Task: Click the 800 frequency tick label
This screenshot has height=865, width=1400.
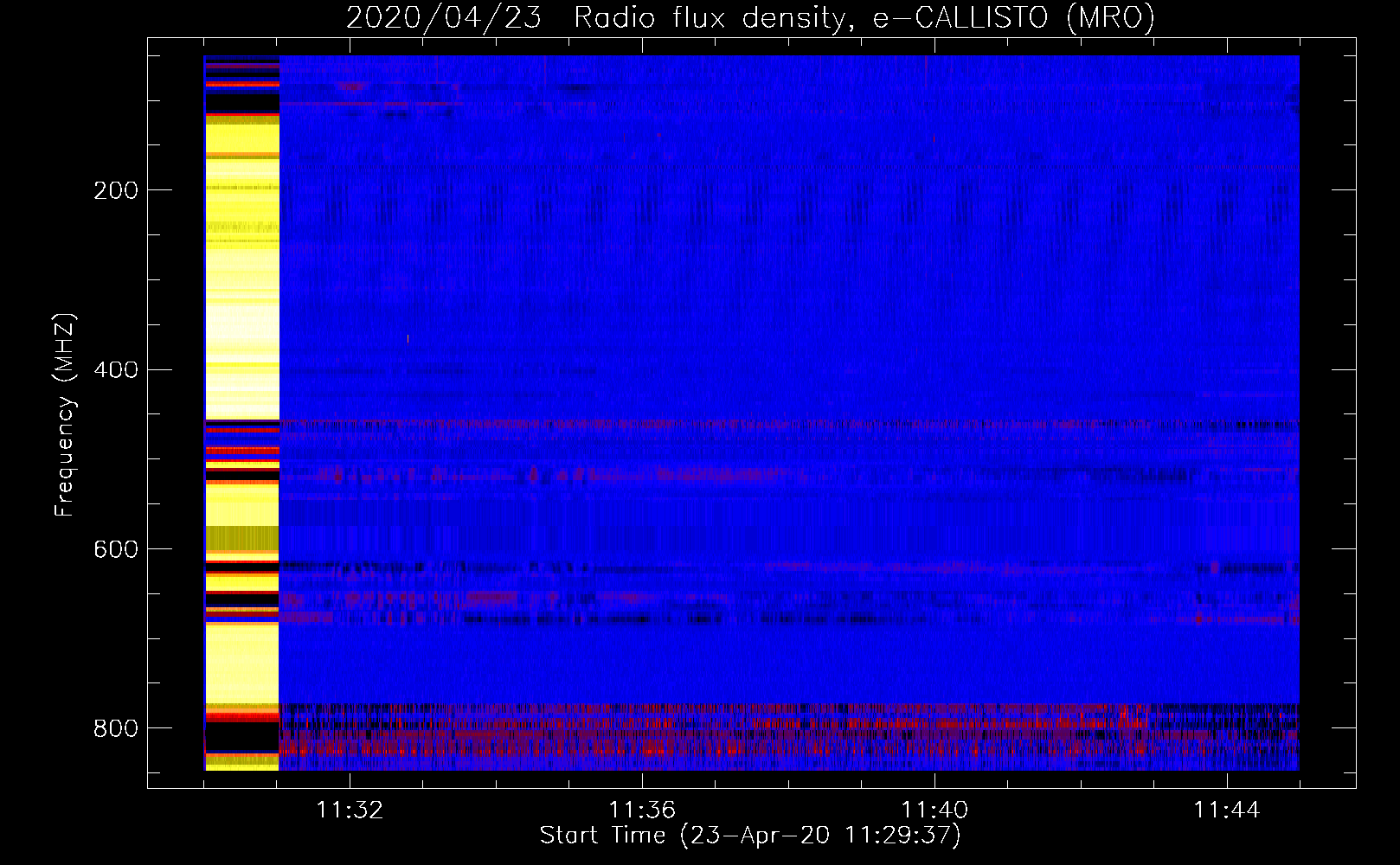Action: pos(115,728)
